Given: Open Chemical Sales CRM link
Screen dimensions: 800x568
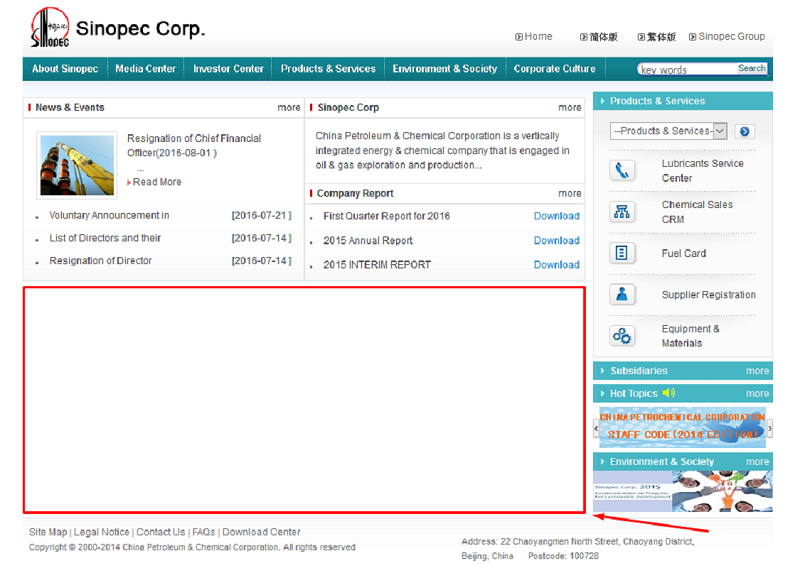Looking at the screenshot, I should coord(697,212).
